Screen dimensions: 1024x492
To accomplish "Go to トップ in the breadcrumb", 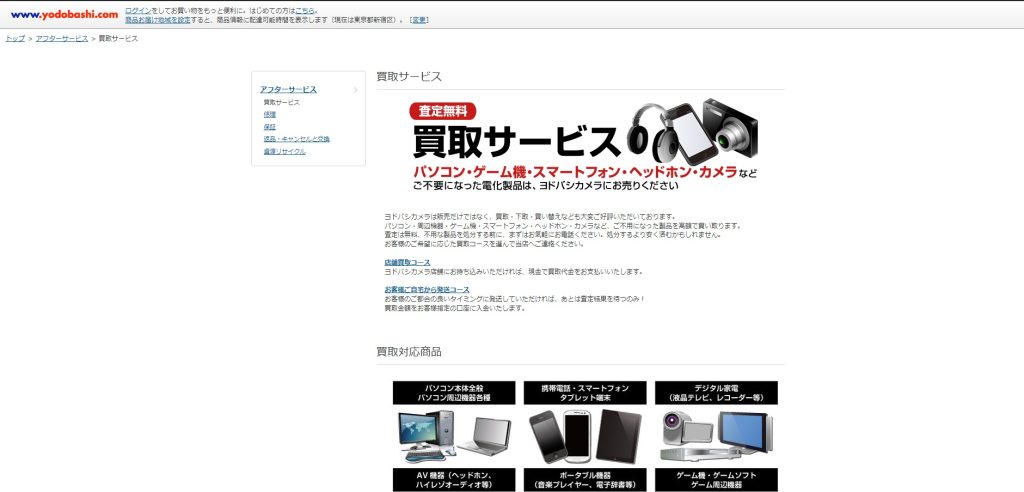I will click(15, 38).
